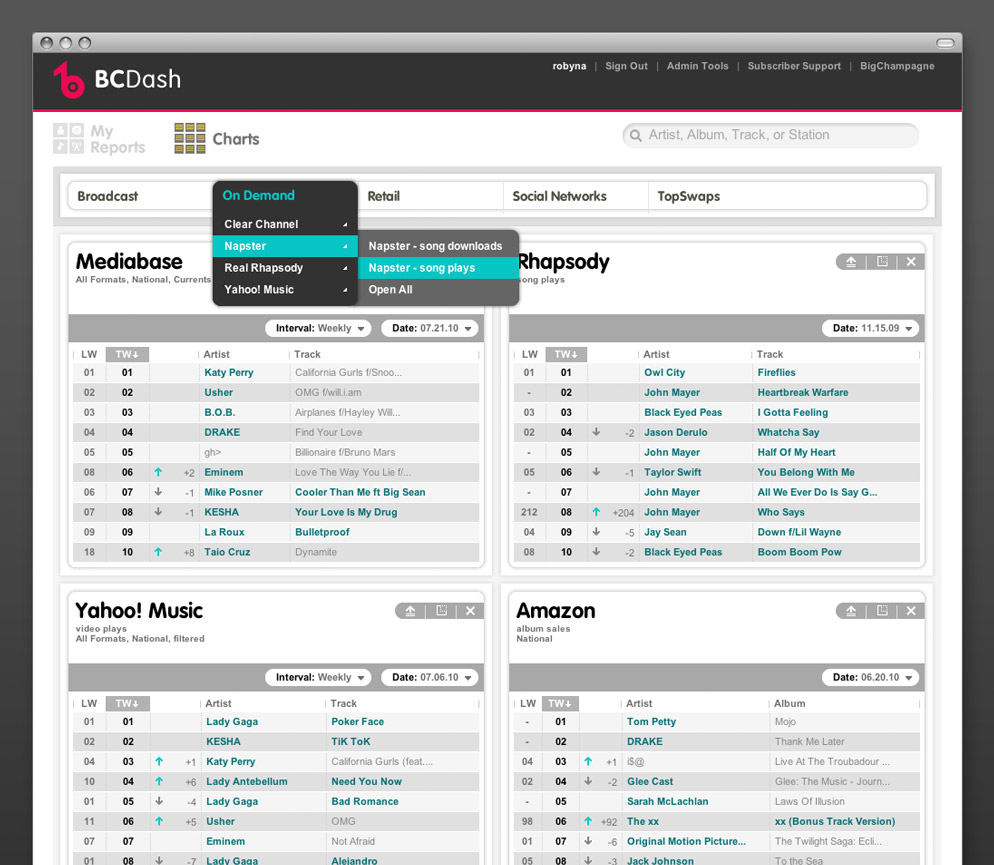Maximize the Yahoo! Music panel
994x865 pixels.
tap(441, 611)
